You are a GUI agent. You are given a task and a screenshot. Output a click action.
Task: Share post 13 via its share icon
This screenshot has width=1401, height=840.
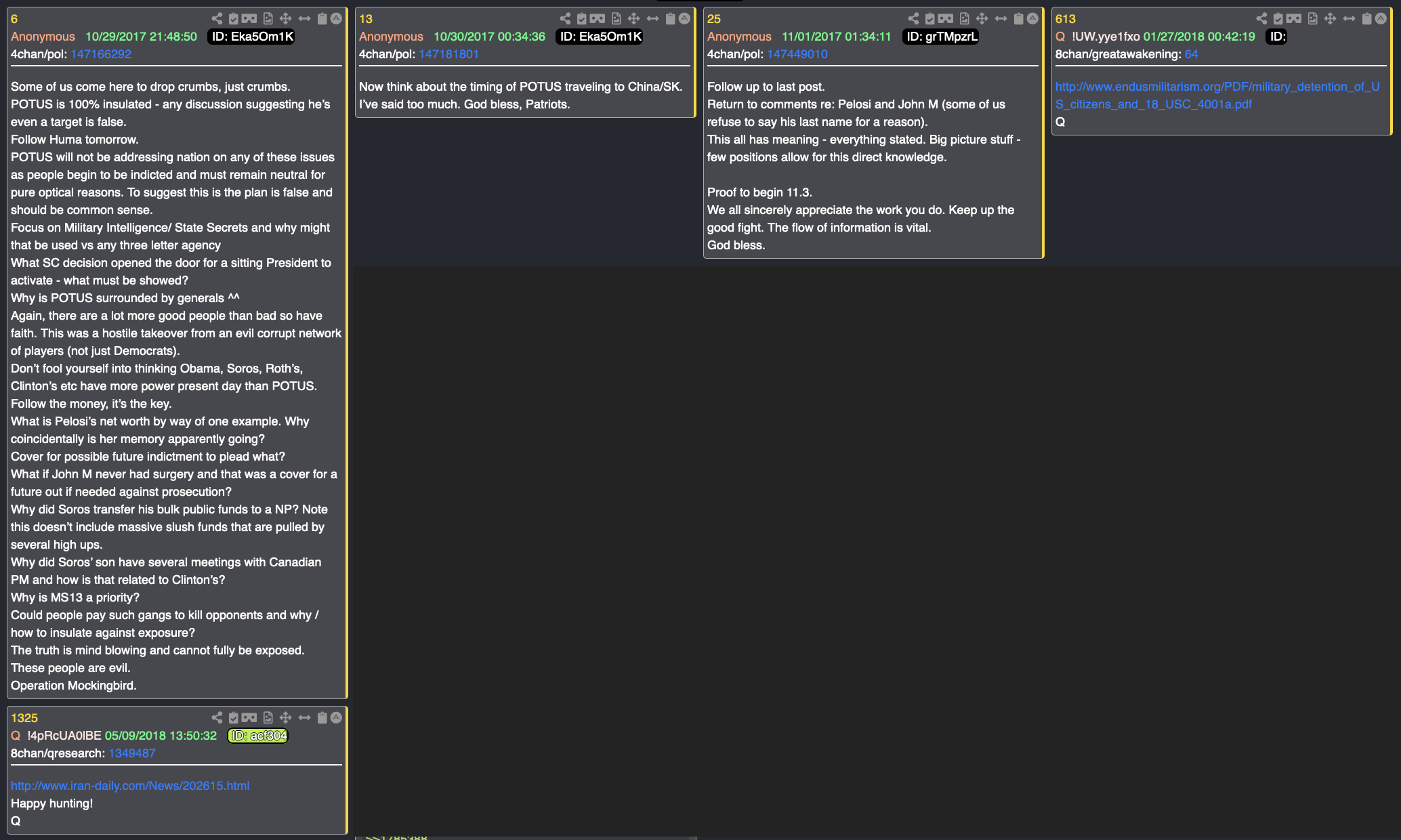[565, 19]
